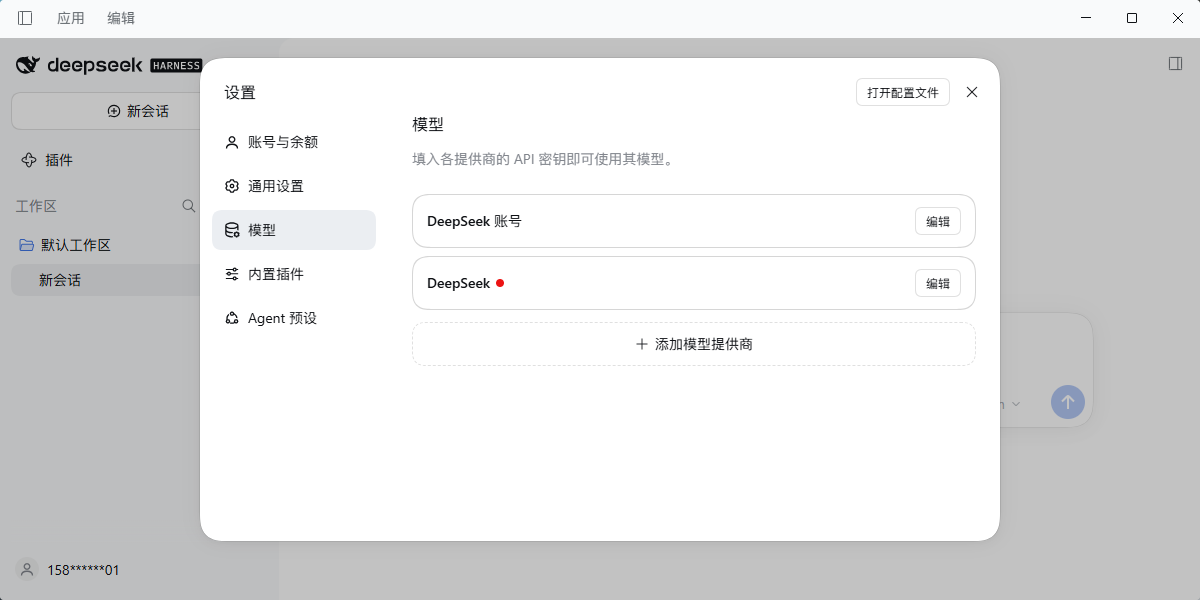Go to 内置插件 settings
Image resolution: width=1200 pixels, height=600 pixels.
click(x=294, y=274)
